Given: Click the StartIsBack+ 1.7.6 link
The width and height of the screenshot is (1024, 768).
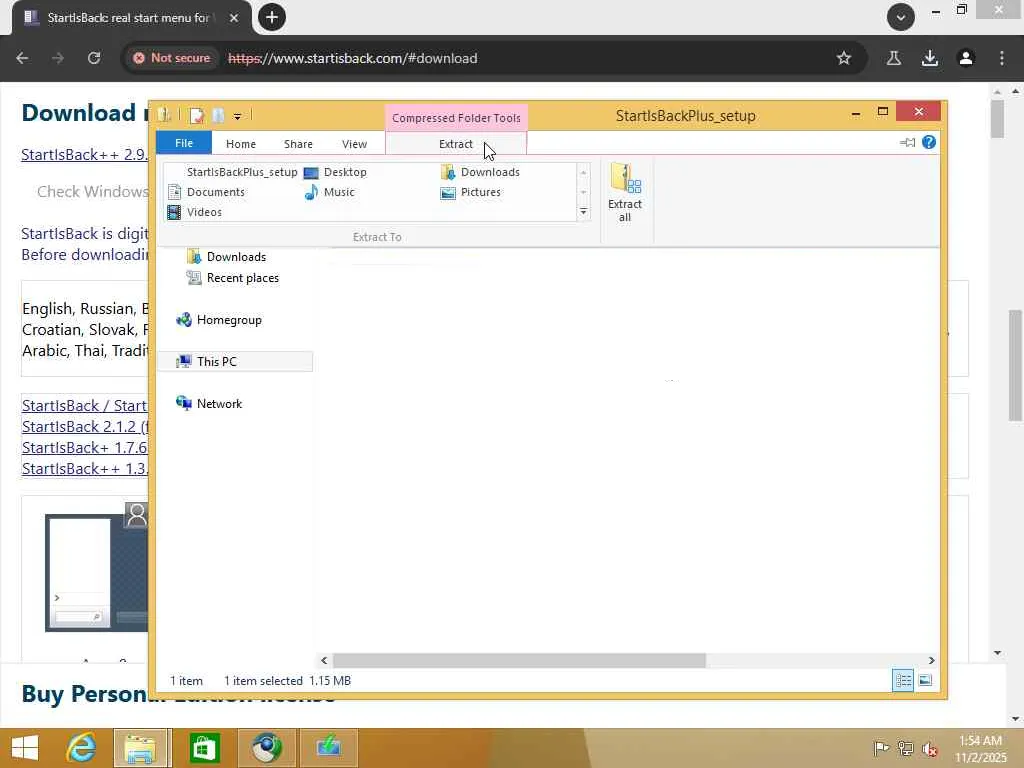Looking at the screenshot, I should (x=85, y=447).
